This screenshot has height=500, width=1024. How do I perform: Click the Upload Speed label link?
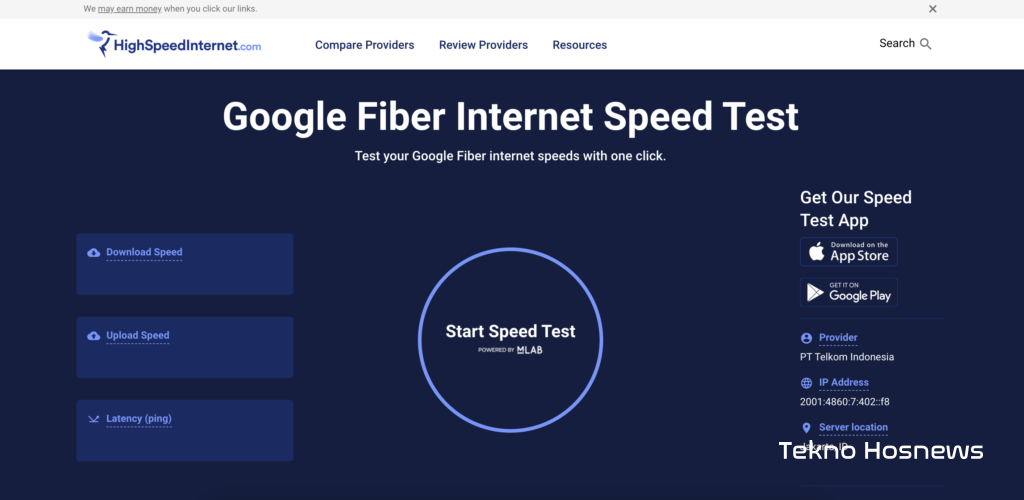138,336
